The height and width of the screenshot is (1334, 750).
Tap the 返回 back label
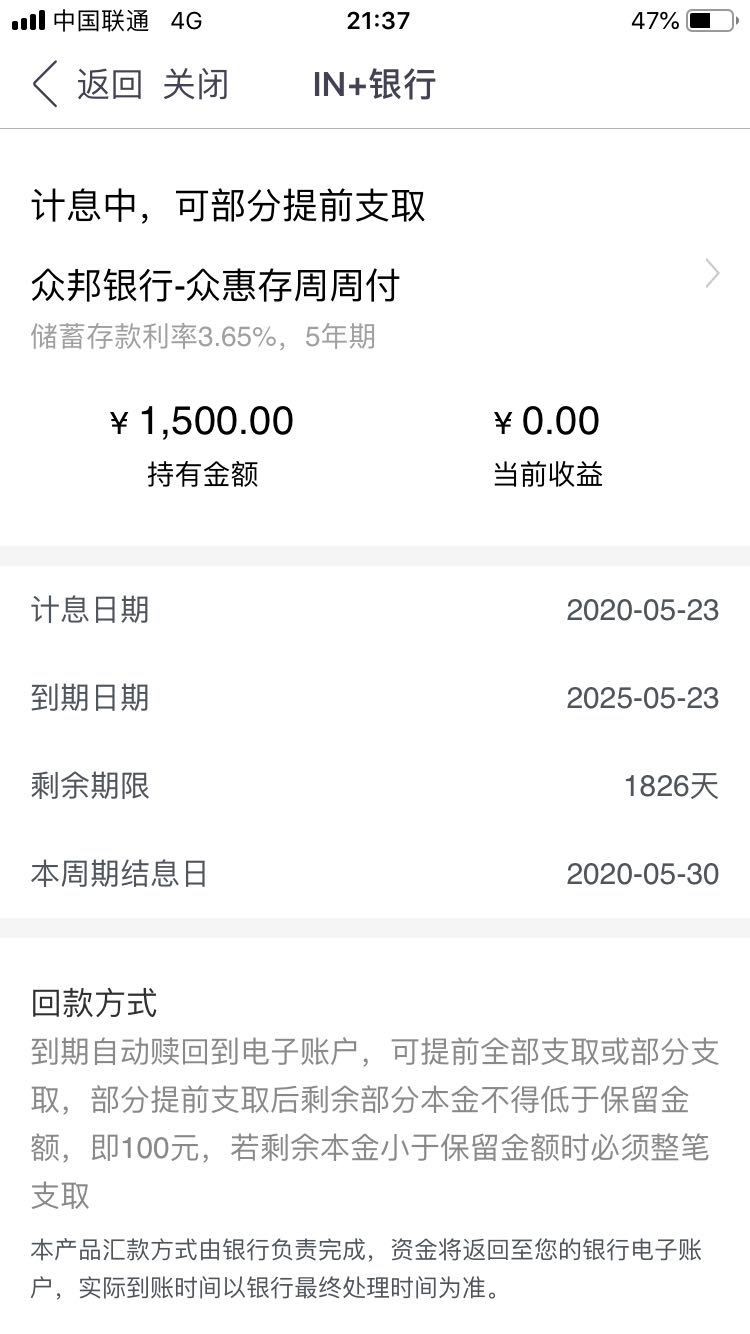[x=110, y=84]
